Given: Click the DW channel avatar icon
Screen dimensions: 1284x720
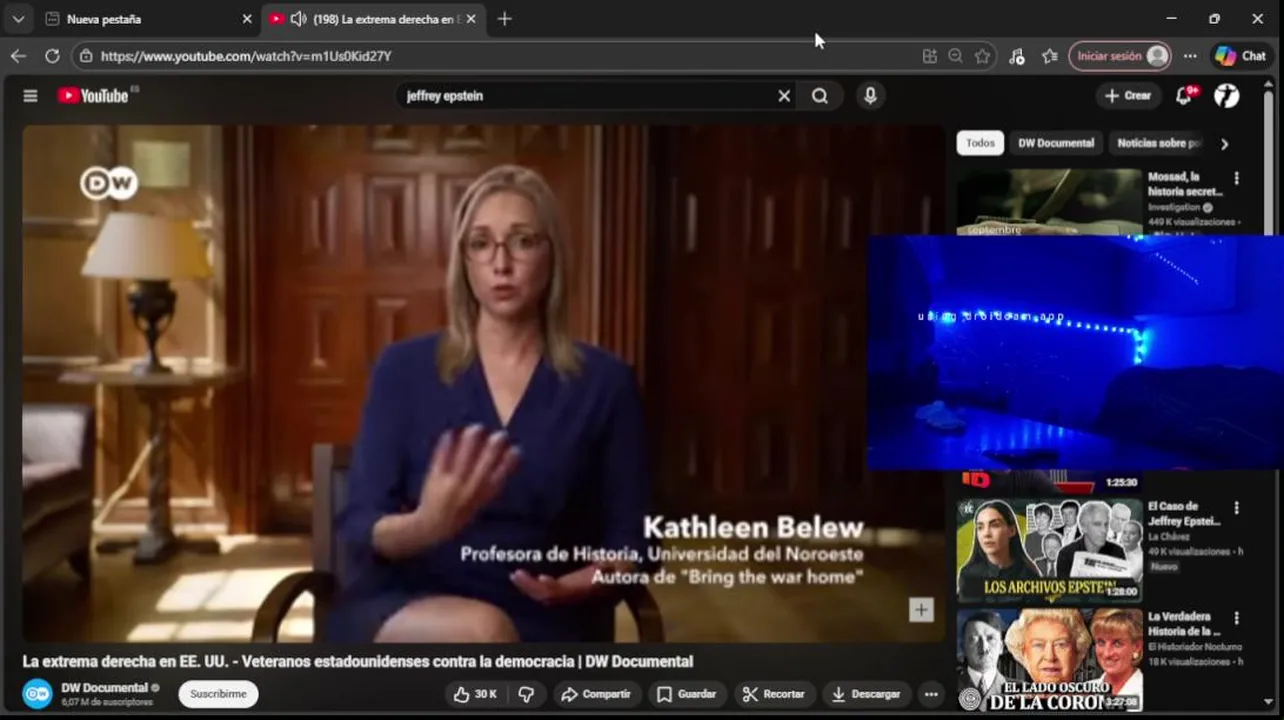Looking at the screenshot, I should pyautogui.click(x=37, y=693).
